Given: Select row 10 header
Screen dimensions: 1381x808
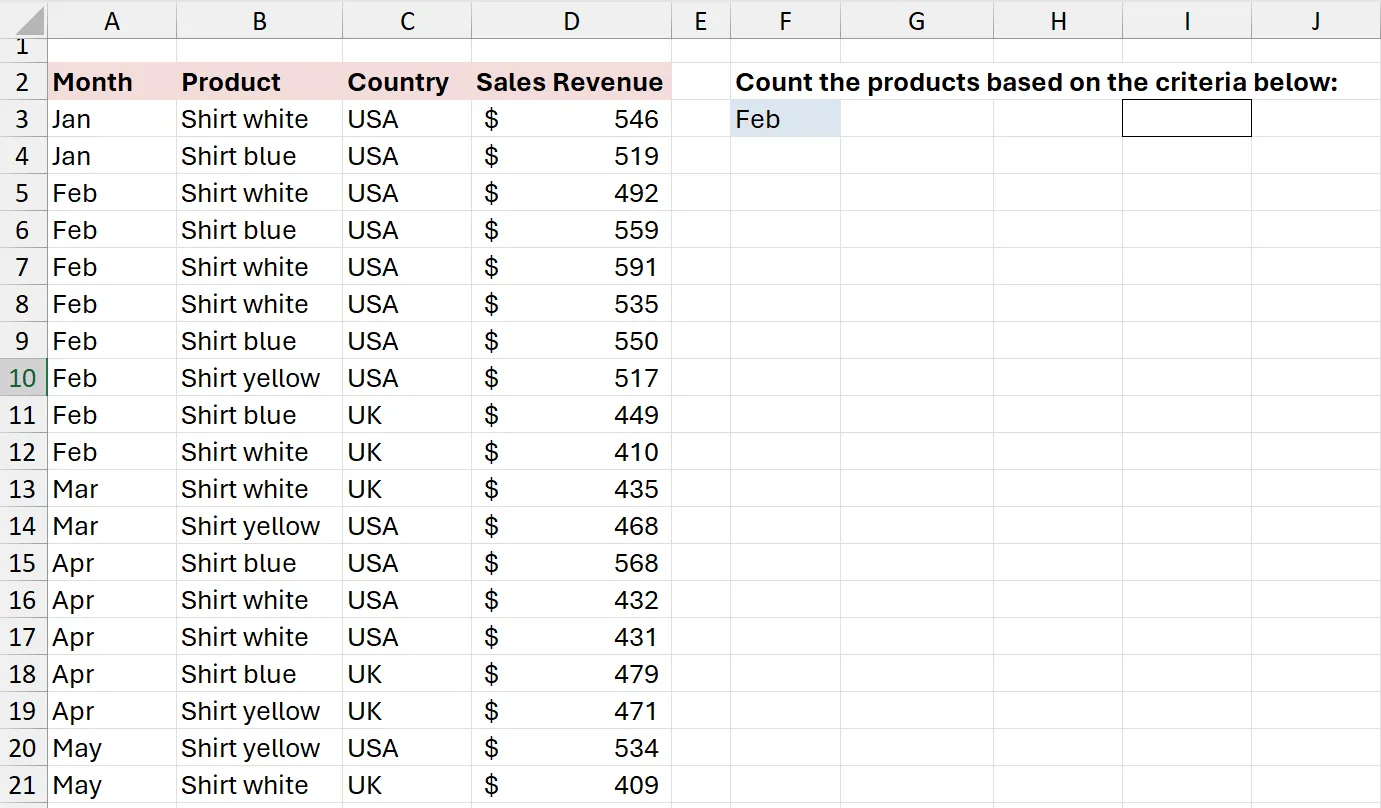Looking at the screenshot, I should (23, 378).
